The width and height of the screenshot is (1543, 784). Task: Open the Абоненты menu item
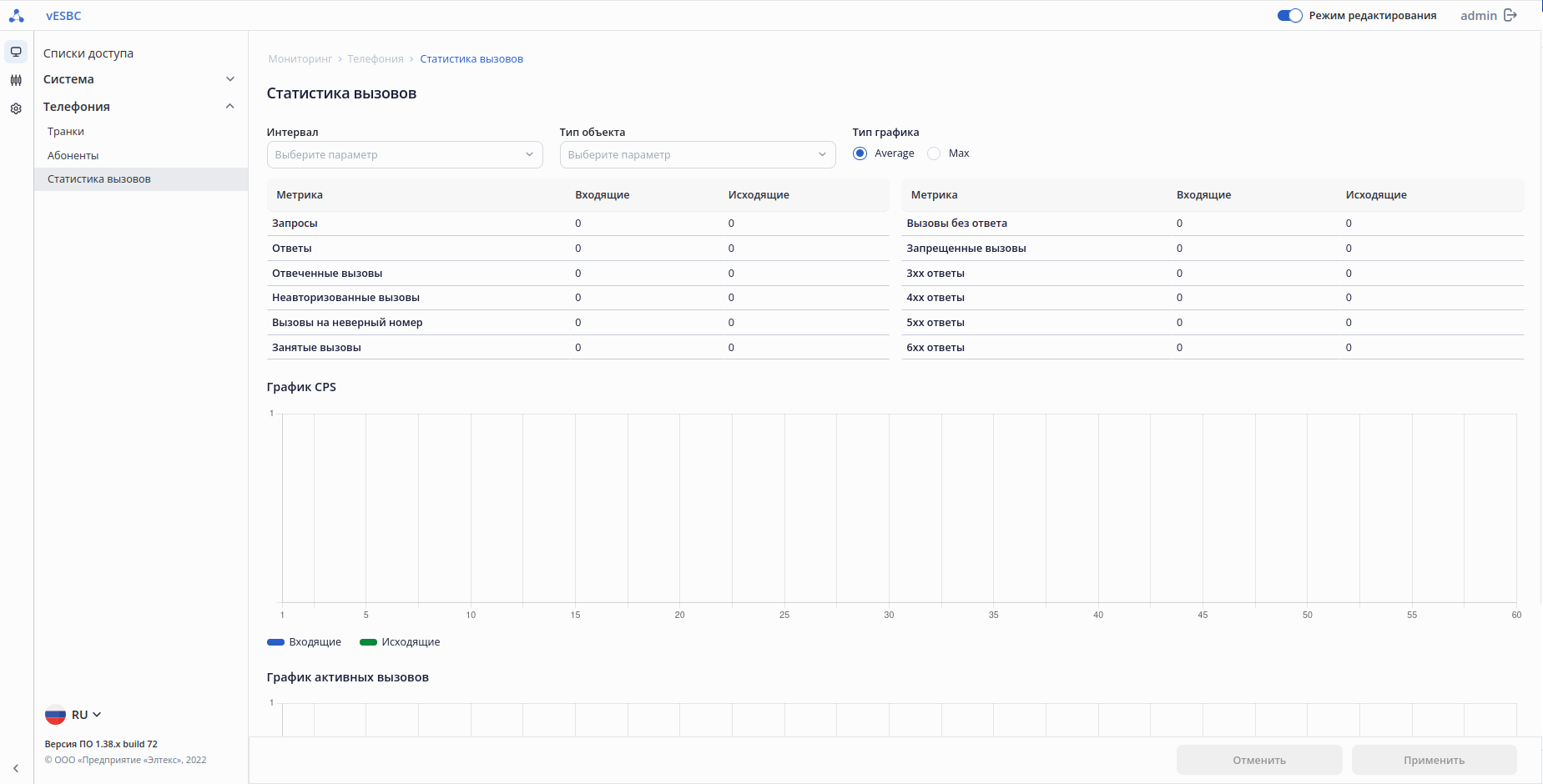[73, 156]
